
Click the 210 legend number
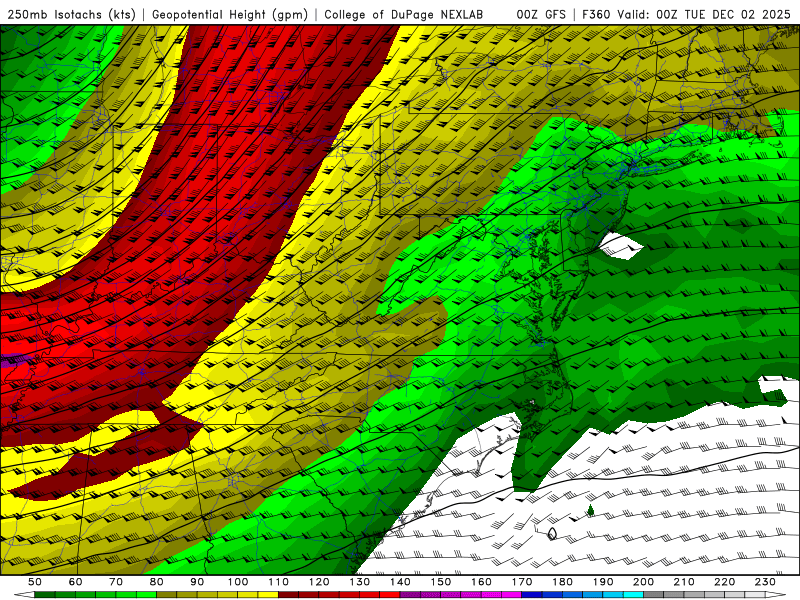coord(684,582)
